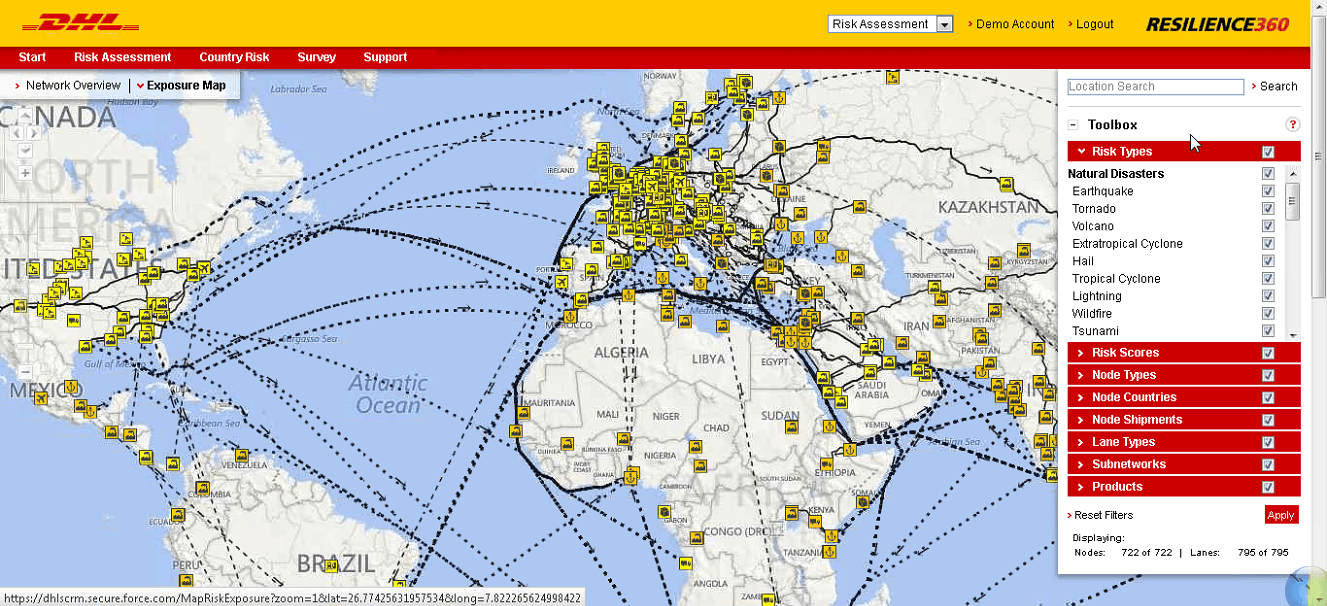Click the Apply filters button
Screen dimensions: 1327x606
[1281, 515]
